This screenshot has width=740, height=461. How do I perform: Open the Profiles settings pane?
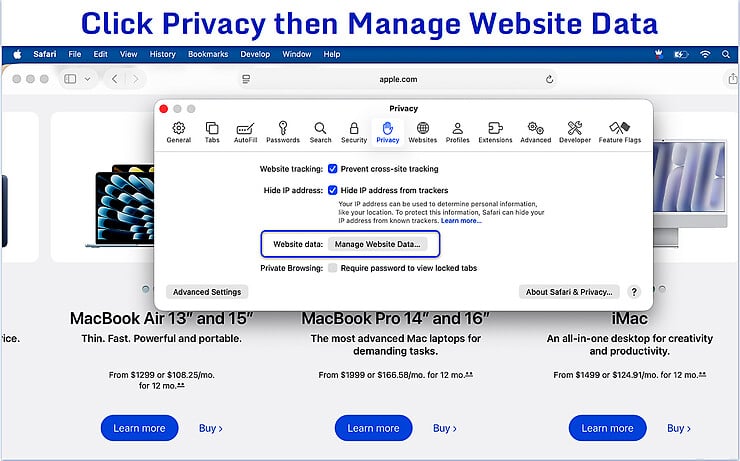click(x=457, y=133)
